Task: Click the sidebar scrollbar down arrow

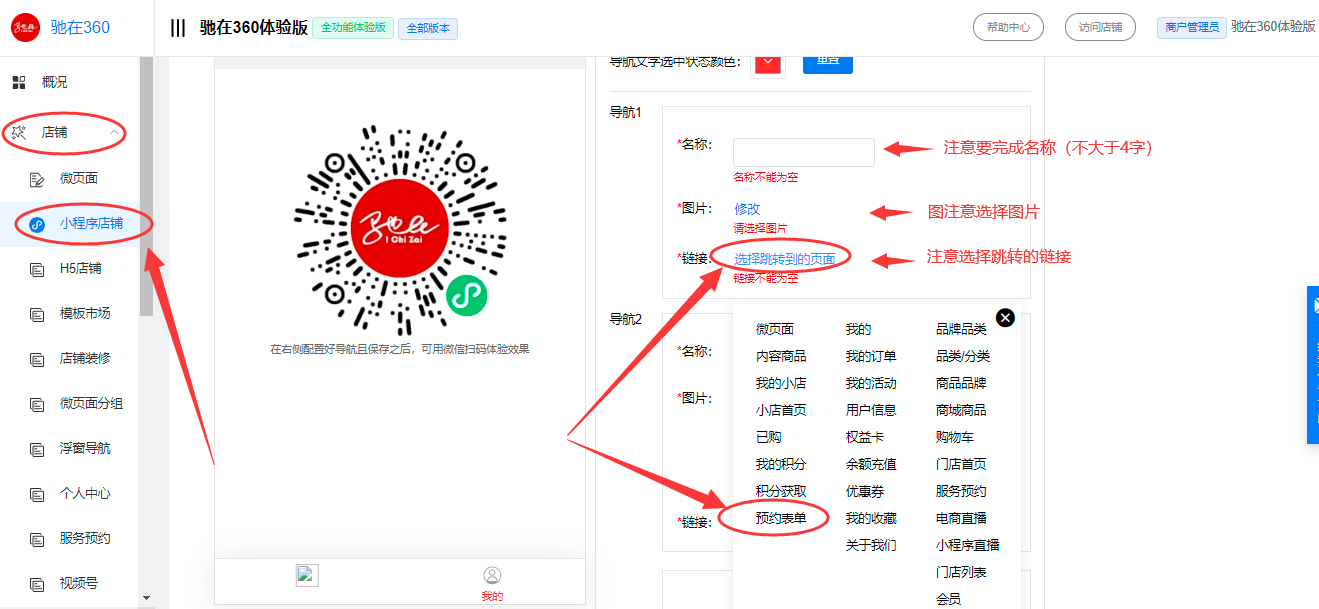Action: click(x=147, y=598)
